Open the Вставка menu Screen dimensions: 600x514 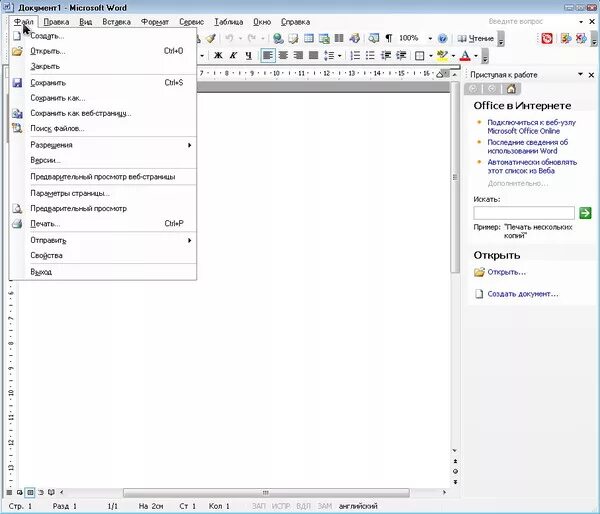coord(116,22)
